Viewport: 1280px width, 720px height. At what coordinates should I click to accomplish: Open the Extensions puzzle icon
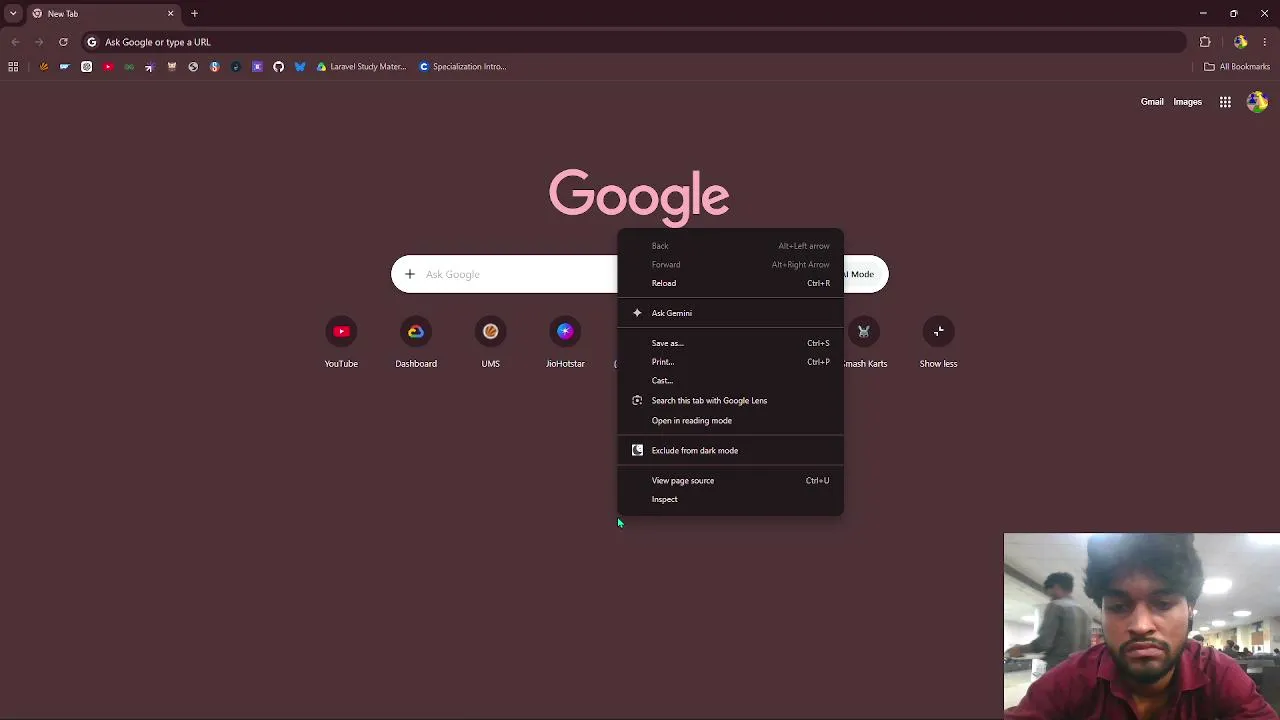click(x=1205, y=42)
